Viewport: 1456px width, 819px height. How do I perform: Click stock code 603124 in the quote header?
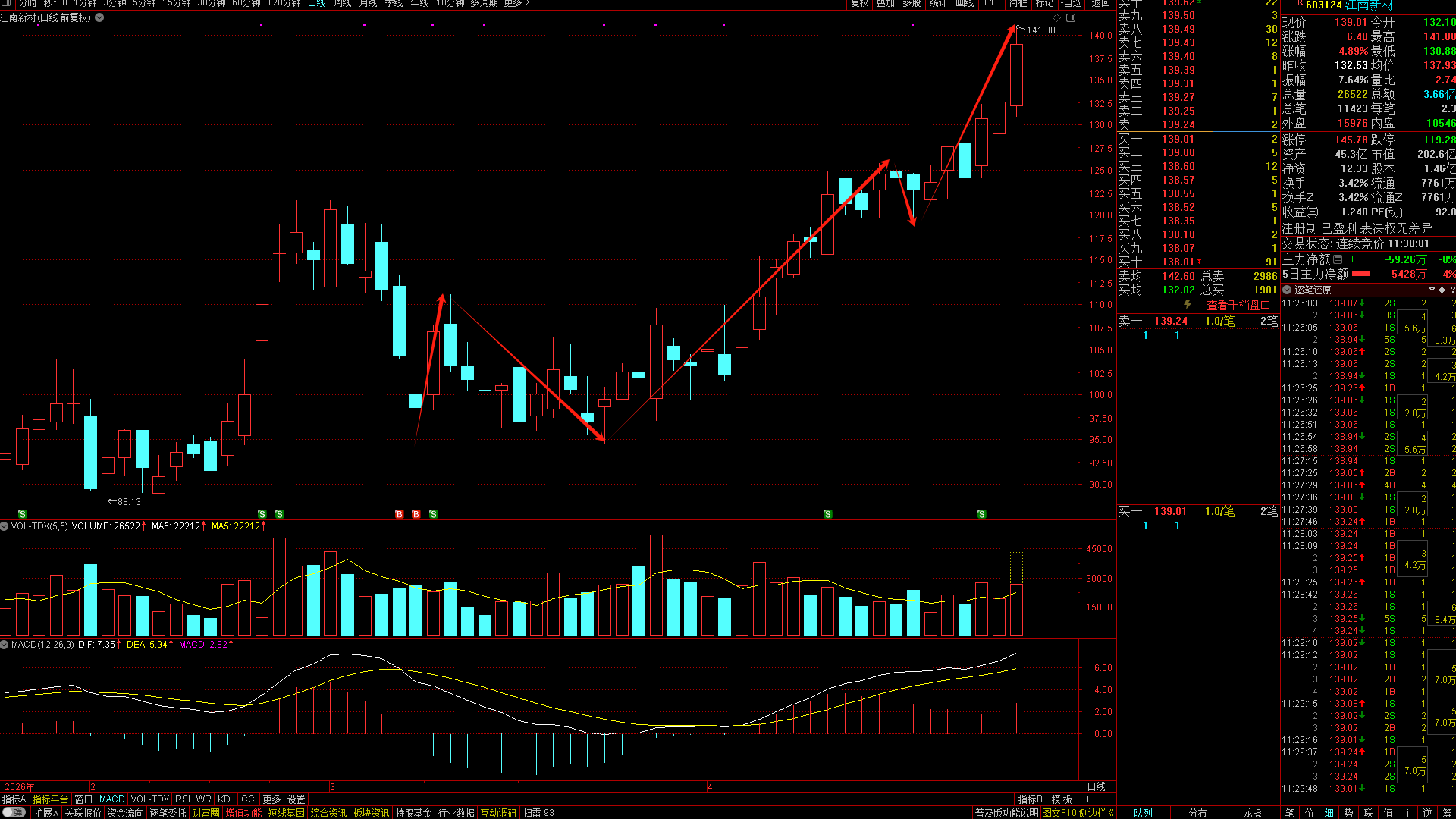tap(1324, 5)
